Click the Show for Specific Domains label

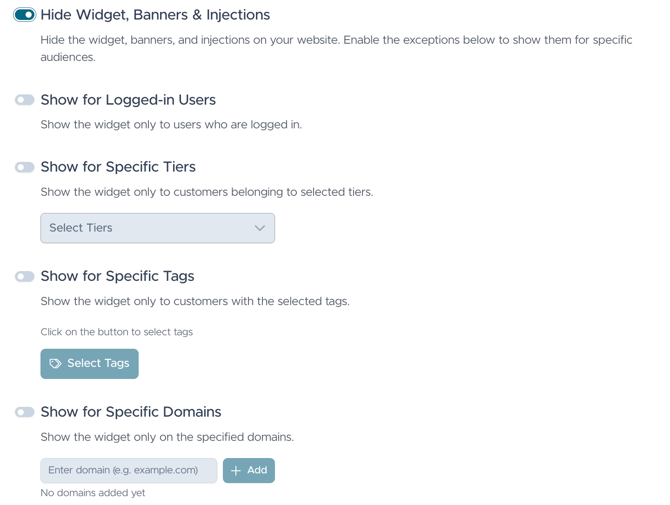point(131,412)
